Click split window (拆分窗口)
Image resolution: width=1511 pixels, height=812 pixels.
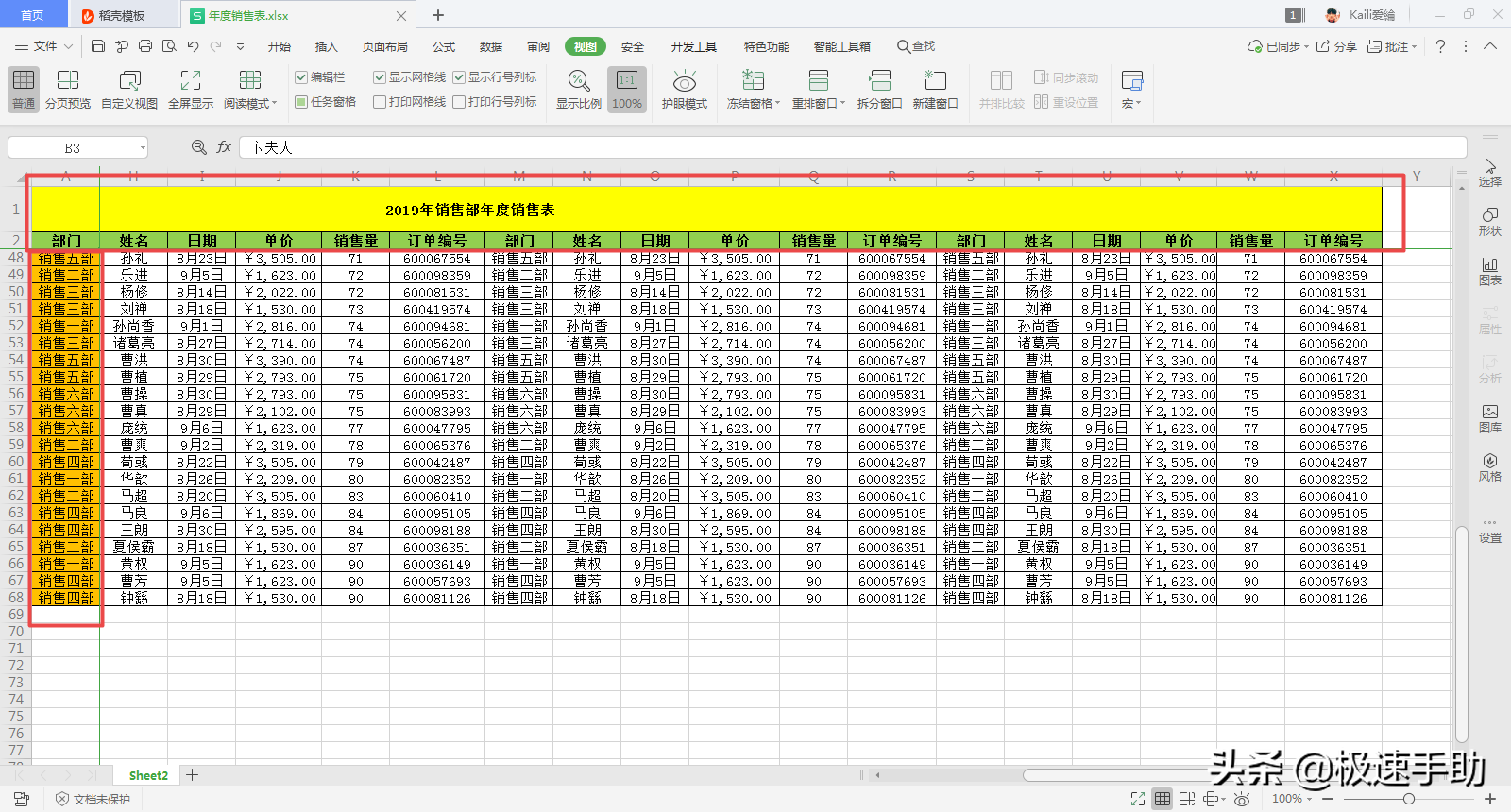(x=879, y=90)
